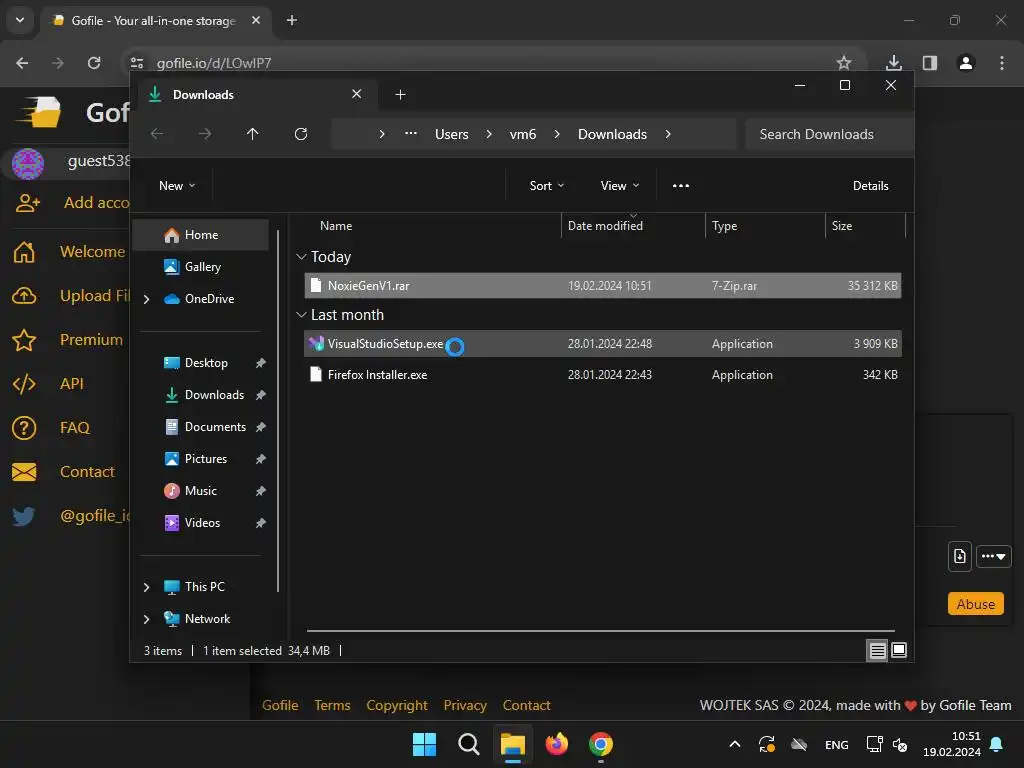
Task: Open Chrome side panel icon
Action: coord(929,63)
